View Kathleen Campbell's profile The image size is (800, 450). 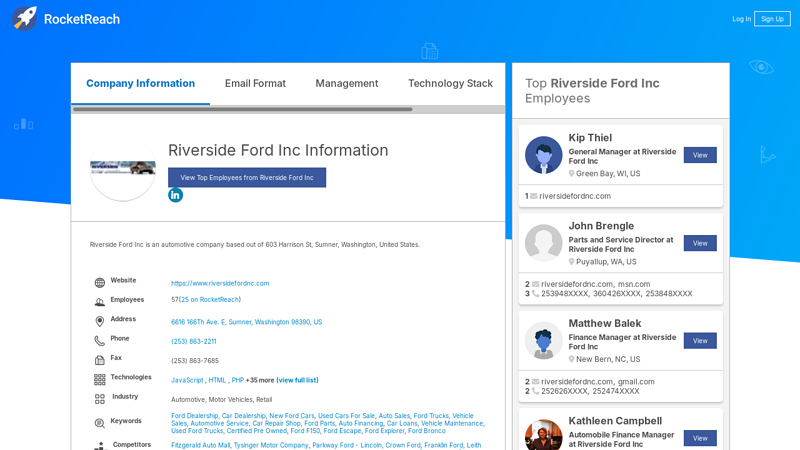pos(700,438)
